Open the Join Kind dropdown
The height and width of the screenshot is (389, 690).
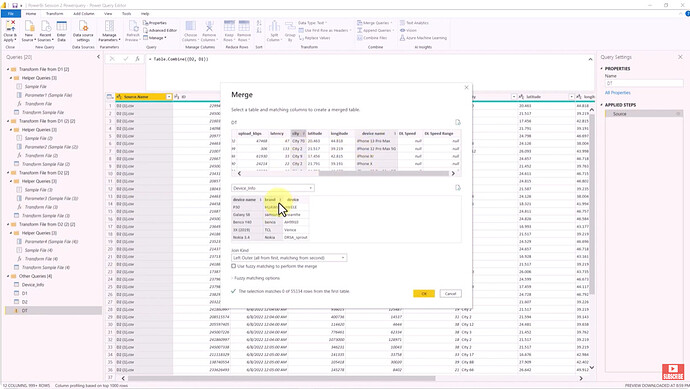coord(289,258)
